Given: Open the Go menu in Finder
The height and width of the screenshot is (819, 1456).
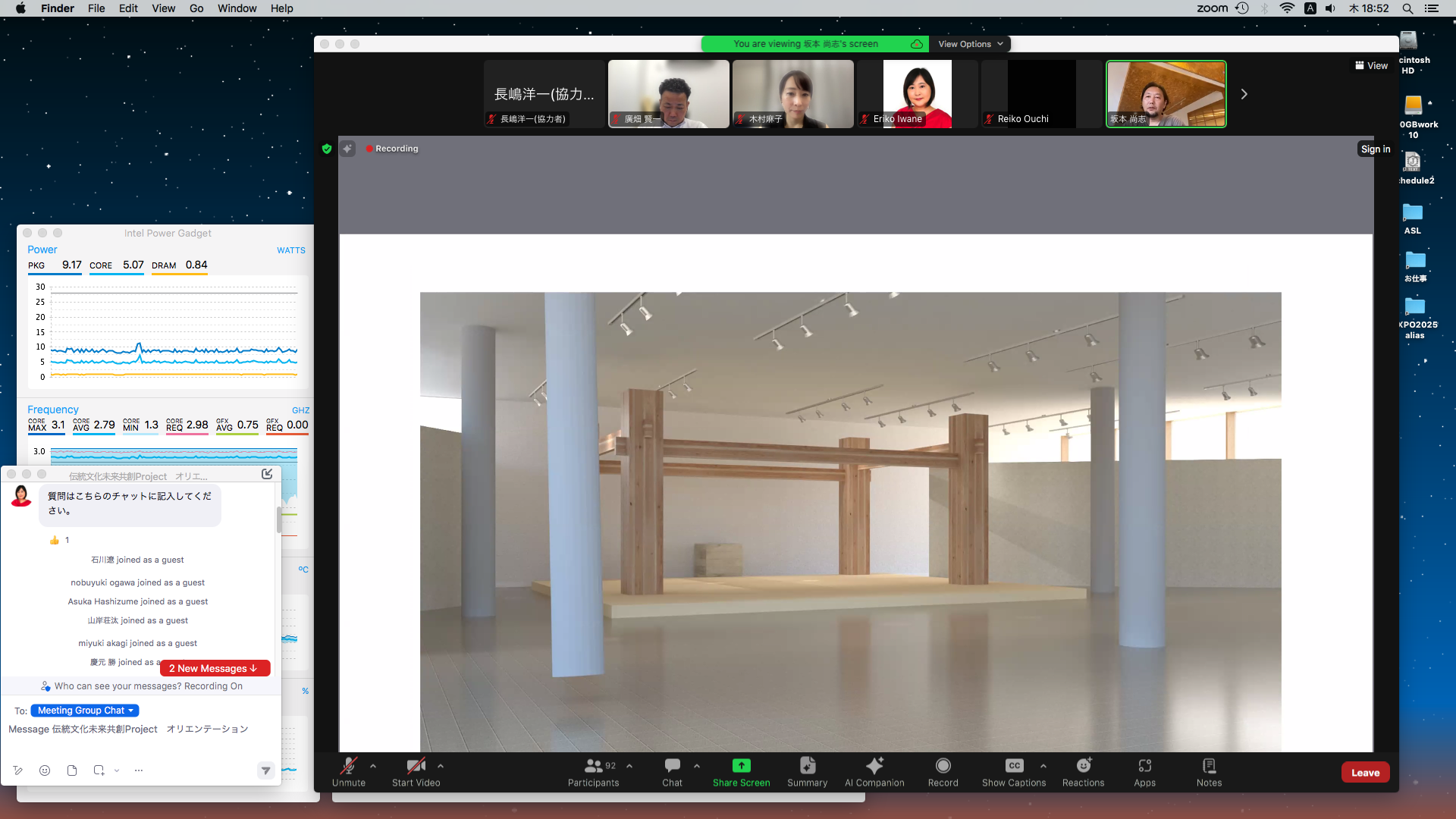Looking at the screenshot, I should [x=196, y=8].
